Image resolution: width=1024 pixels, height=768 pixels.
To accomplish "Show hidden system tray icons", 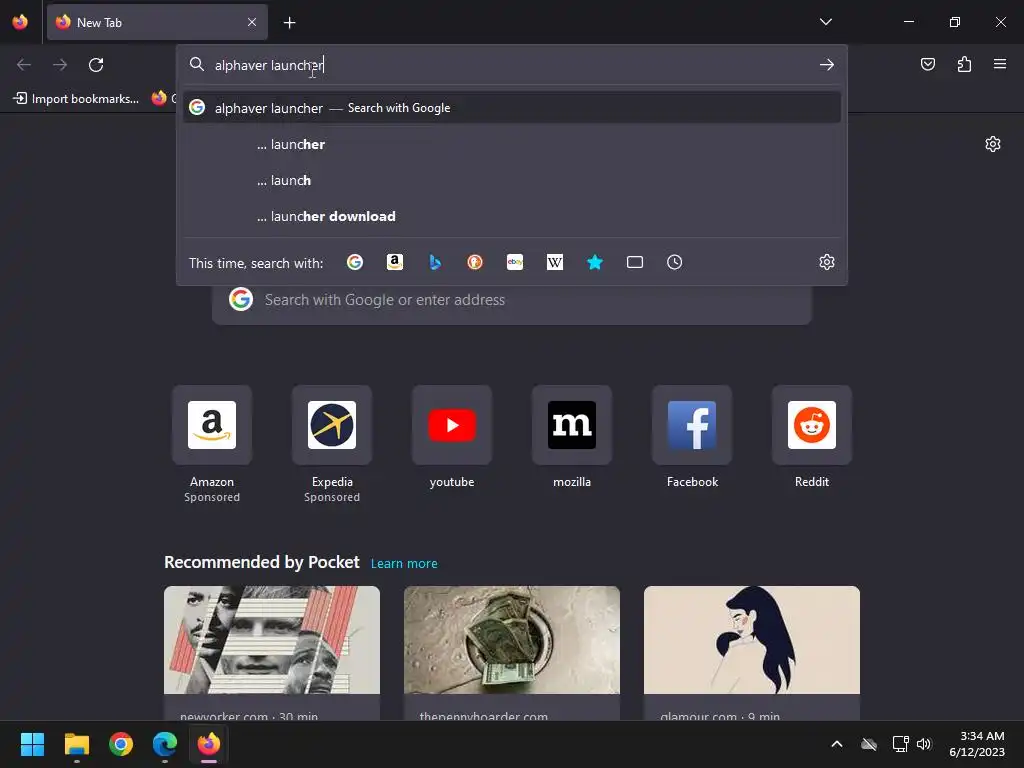I will click(837, 744).
